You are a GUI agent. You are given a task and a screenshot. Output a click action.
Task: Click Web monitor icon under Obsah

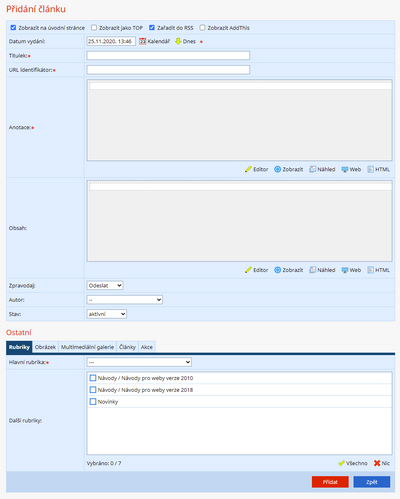tap(345, 270)
